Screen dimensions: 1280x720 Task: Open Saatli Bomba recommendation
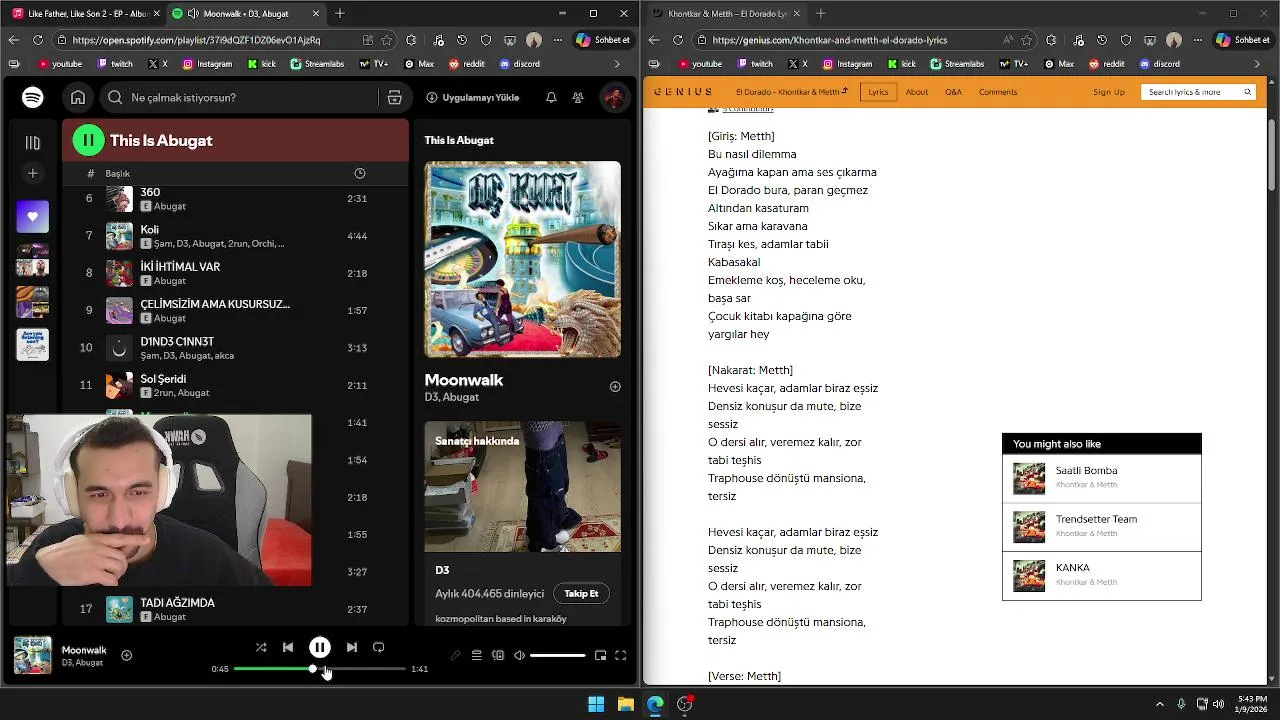1101,478
